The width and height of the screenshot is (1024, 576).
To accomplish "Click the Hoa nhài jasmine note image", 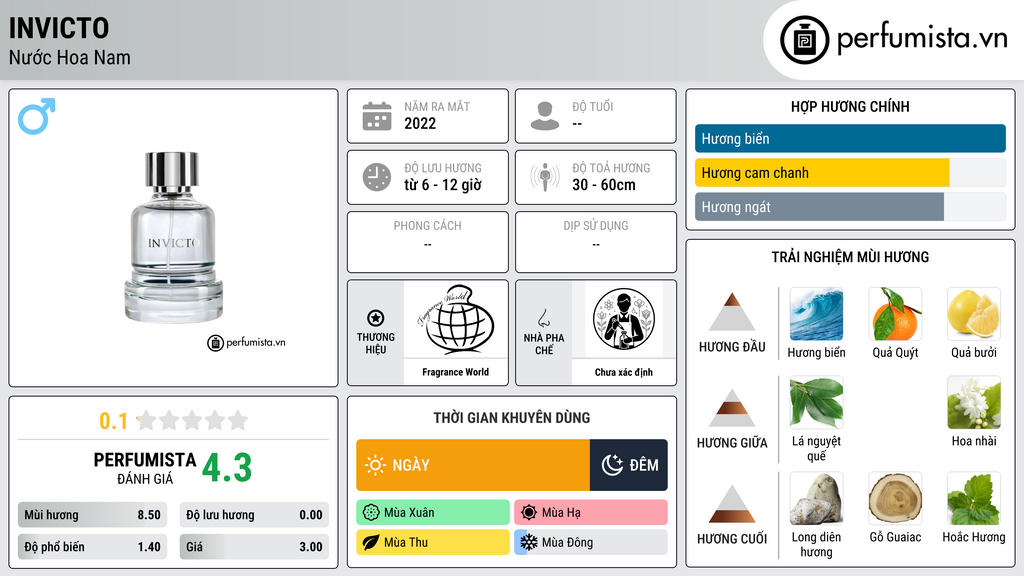I will point(974,402).
